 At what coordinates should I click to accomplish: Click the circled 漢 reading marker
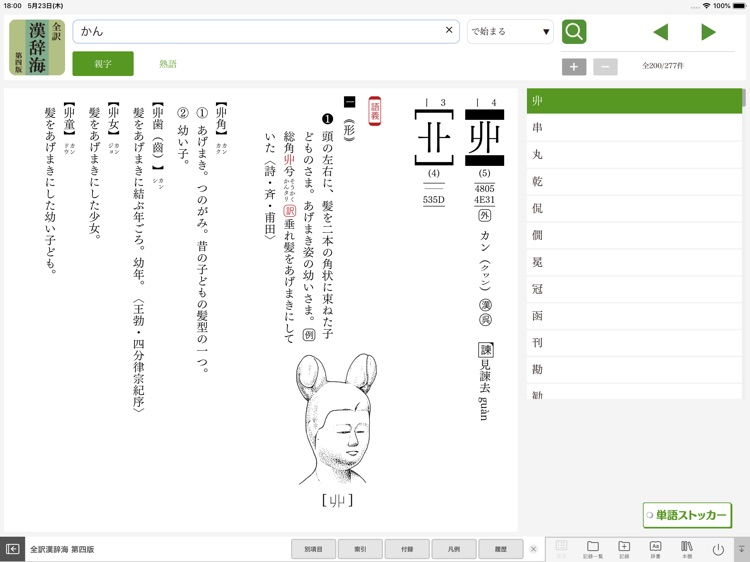[485, 305]
